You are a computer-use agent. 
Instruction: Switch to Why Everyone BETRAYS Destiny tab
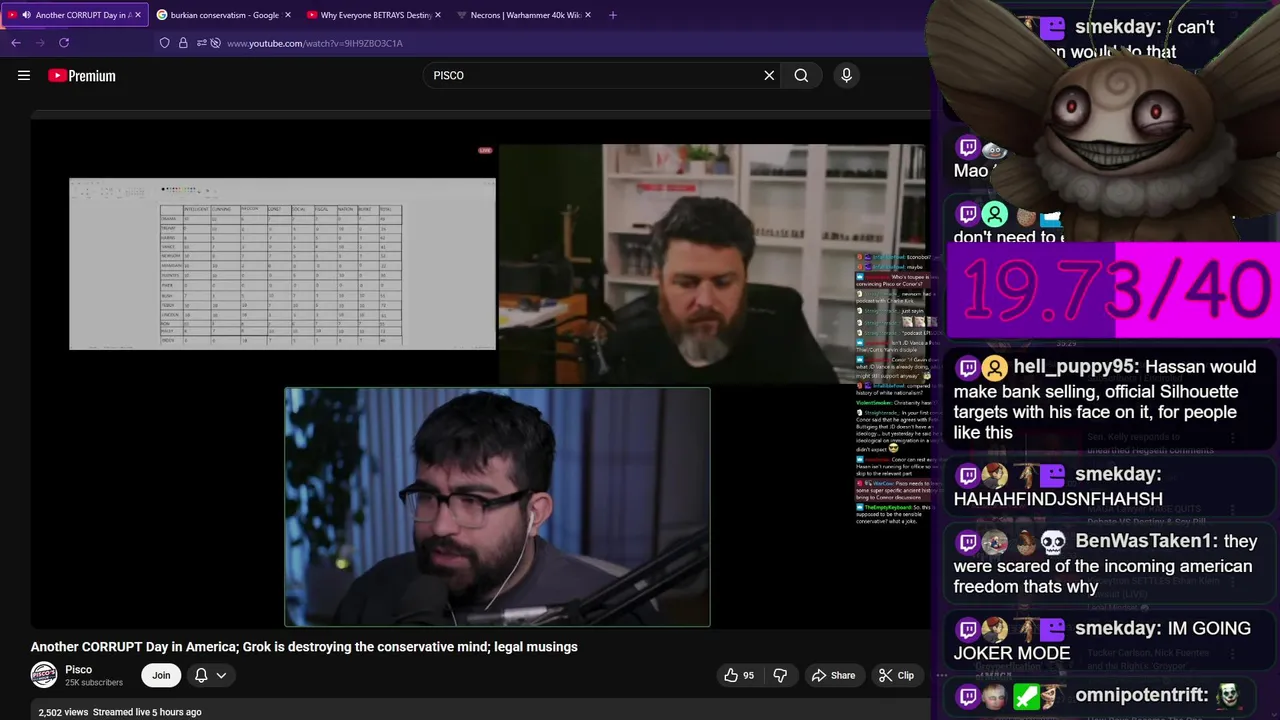point(369,15)
